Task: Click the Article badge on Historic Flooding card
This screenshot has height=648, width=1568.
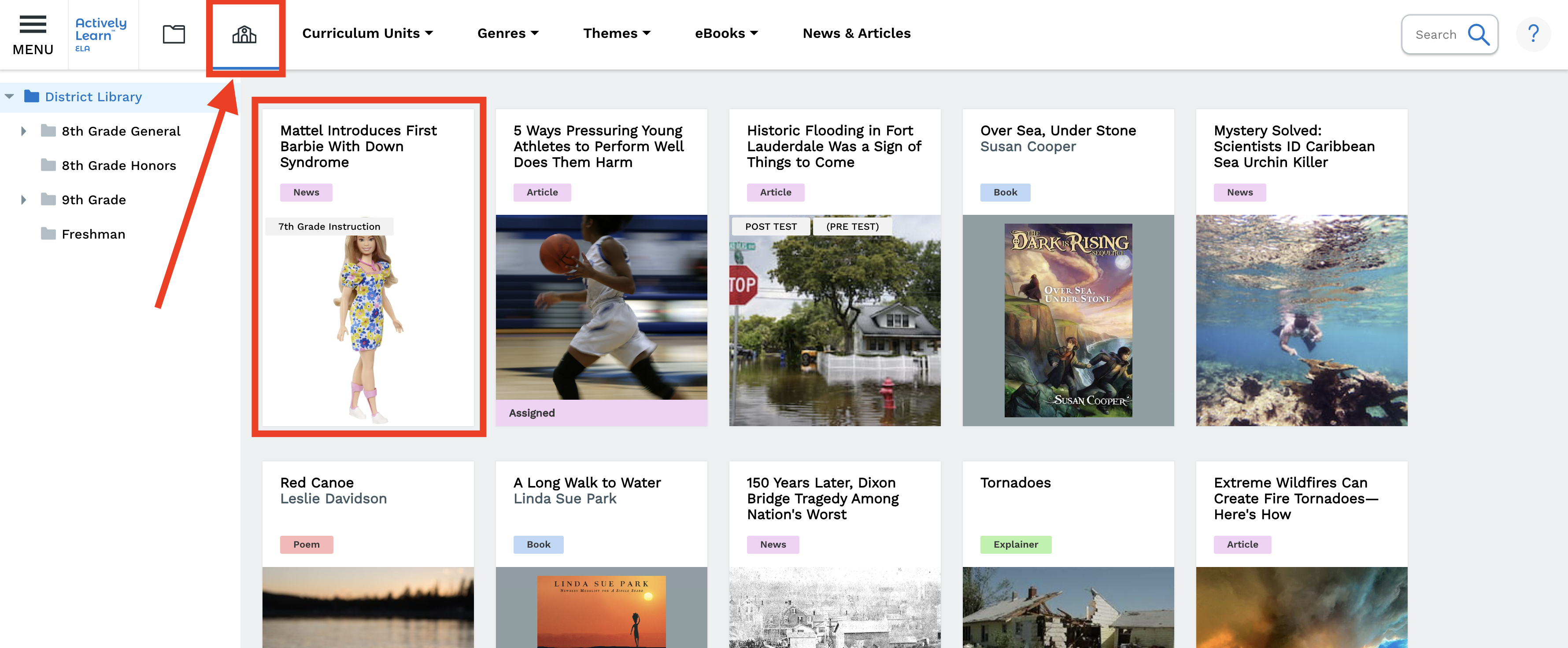Action: [776, 192]
